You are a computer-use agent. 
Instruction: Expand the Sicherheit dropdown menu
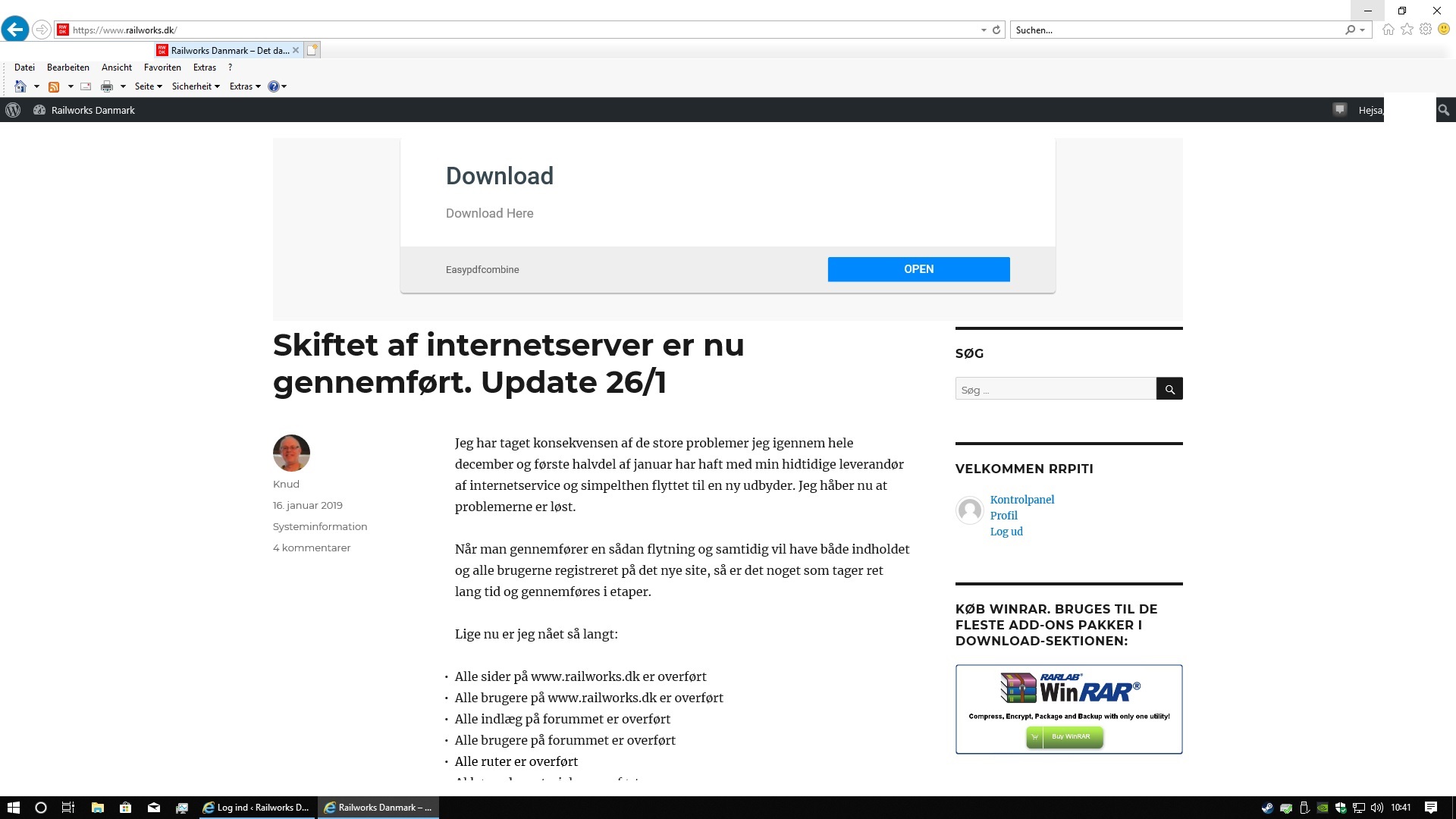195,86
